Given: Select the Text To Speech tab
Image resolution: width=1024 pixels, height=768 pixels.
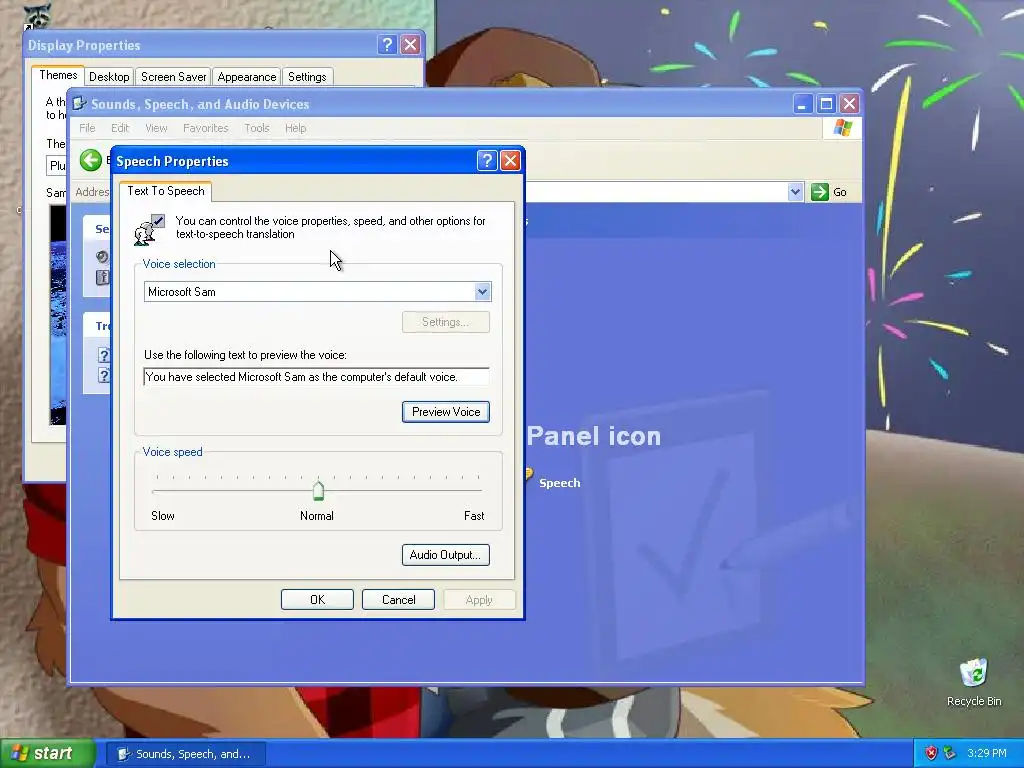Looking at the screenshot, I should [x=166, y=191].
